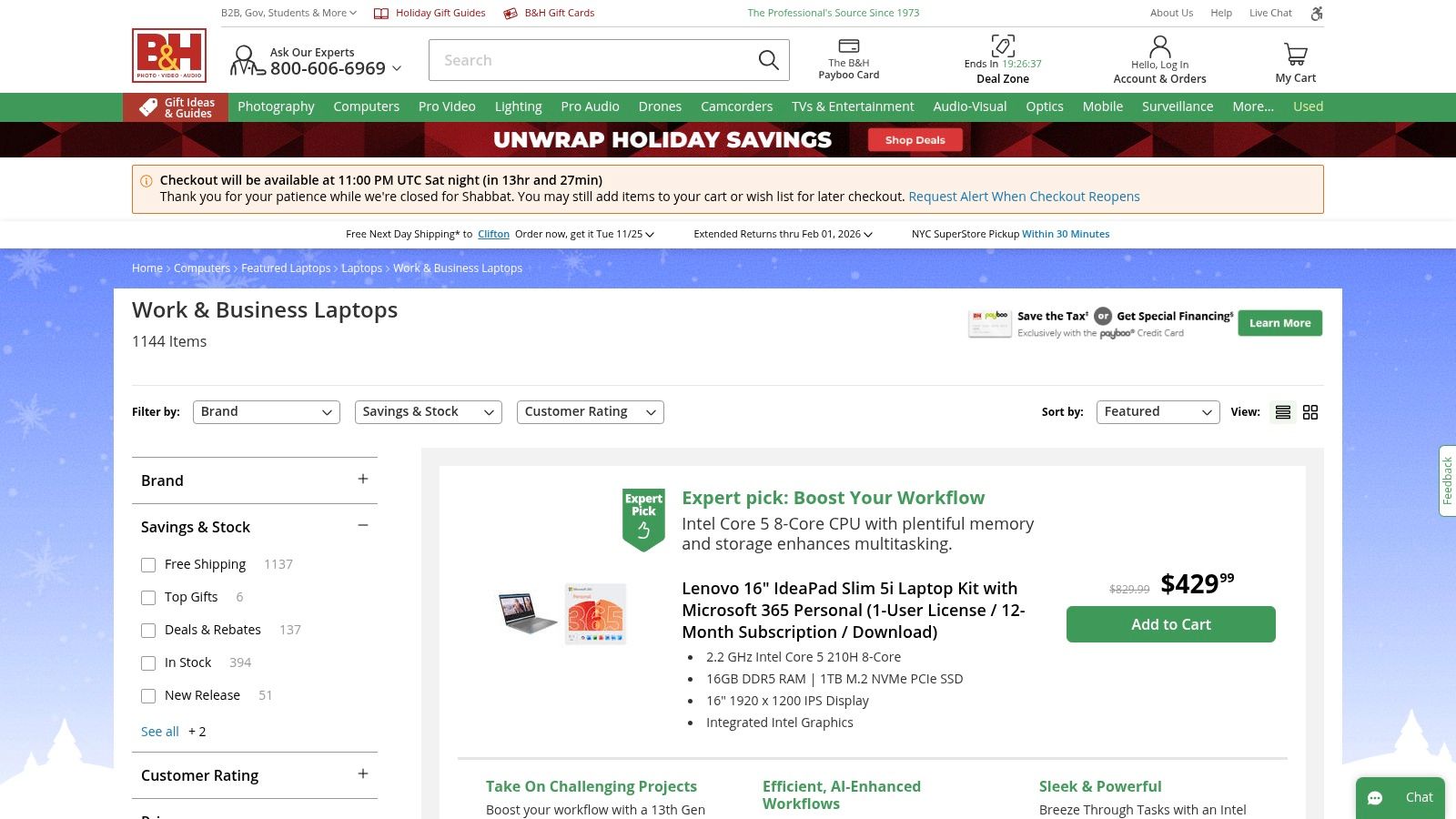Viewport: 1456px width, 819px height.
Task: Open the Pro Video menu
Action: 447,106
